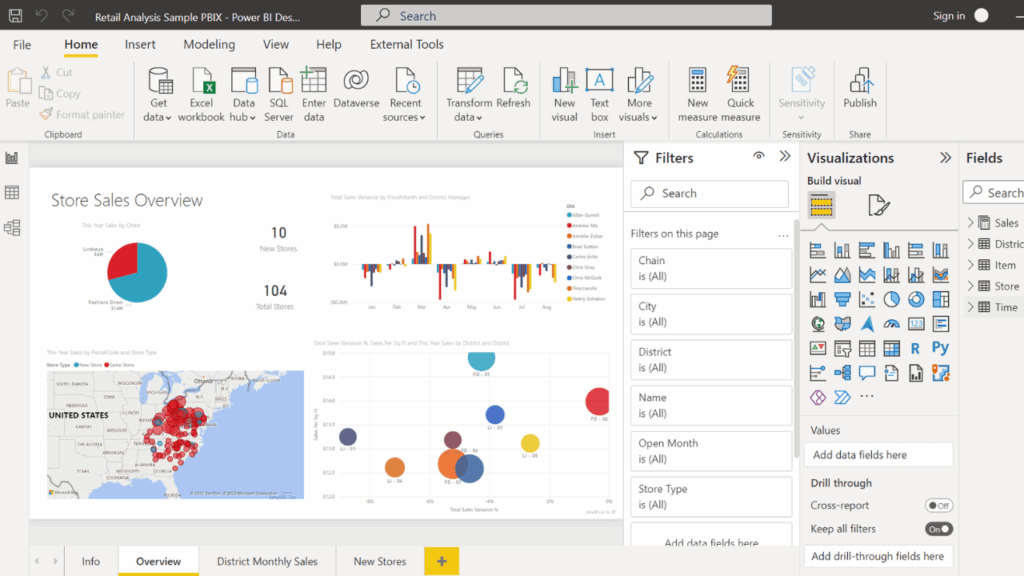The width and height of the screenshot is (1024, 576).
Task: Insert a Text box from the ribbon
Action: [x=600, y=90]
